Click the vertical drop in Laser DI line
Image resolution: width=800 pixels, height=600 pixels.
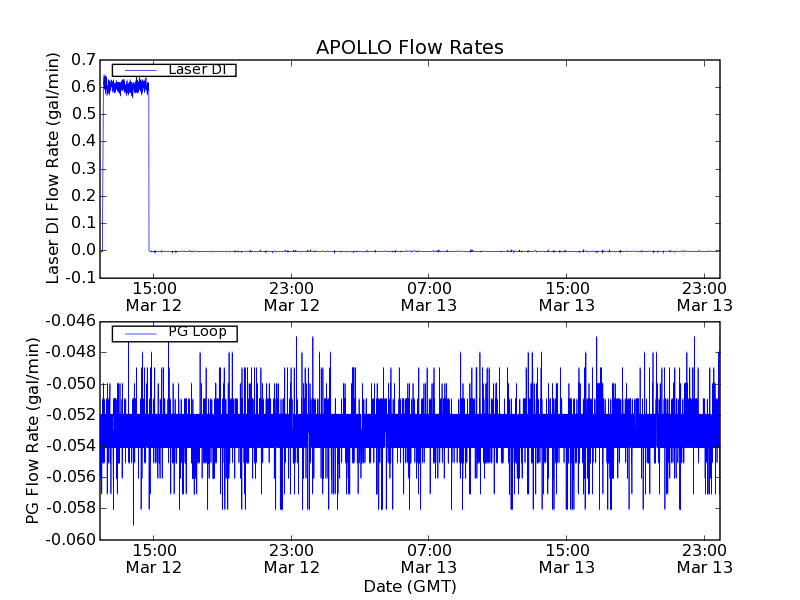coord(149,170)
